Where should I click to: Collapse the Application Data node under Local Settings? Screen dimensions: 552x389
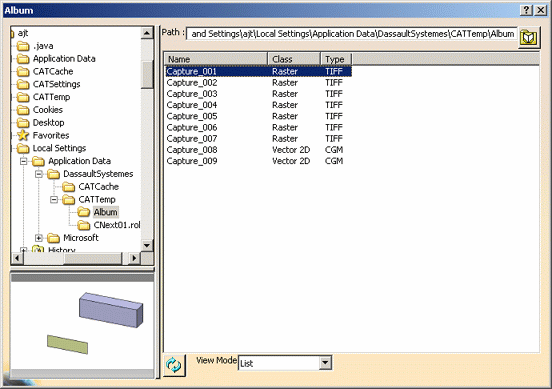tap(24, 161)
